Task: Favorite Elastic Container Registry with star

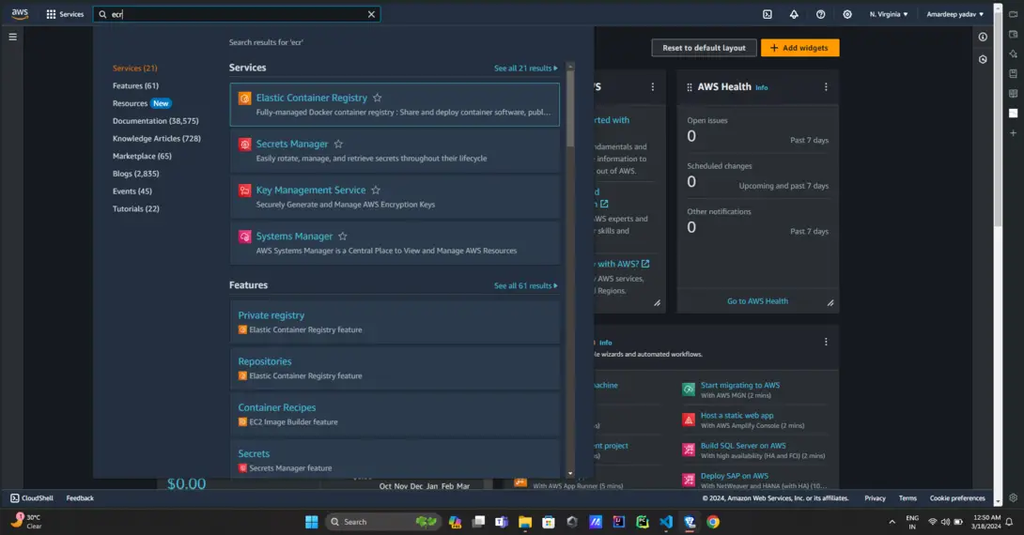Action: [x=377, y=98]
